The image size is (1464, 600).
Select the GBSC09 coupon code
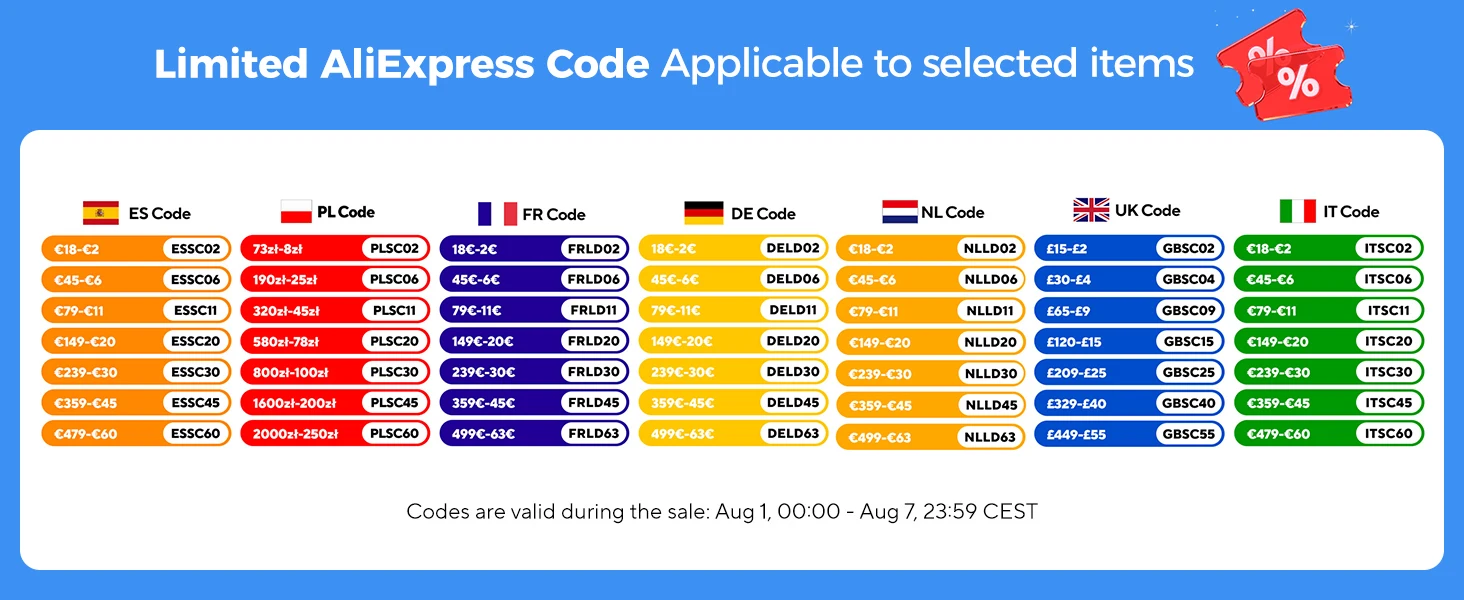(1188, 311)
